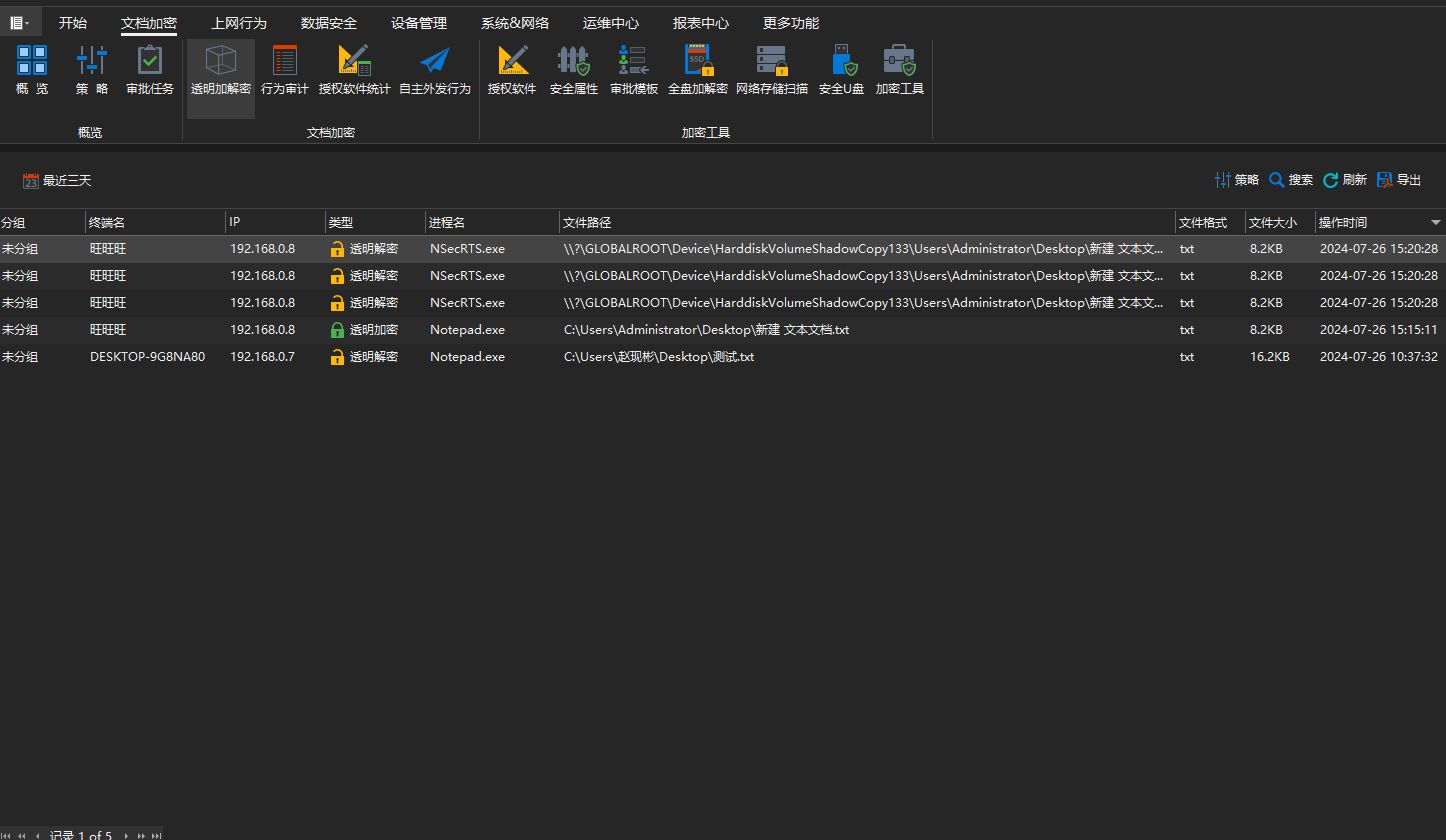Switch to the 运维中心 tab
Screen dimensions: 1446x840
coord(611,23)
